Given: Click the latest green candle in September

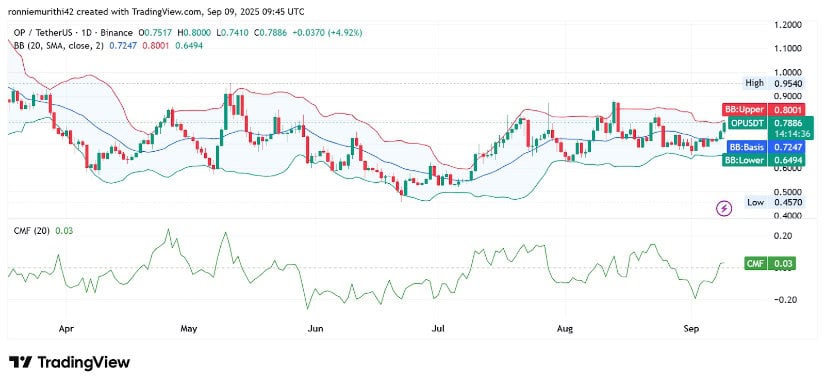Looking at the screenshot, I should [x=724, y=126].
